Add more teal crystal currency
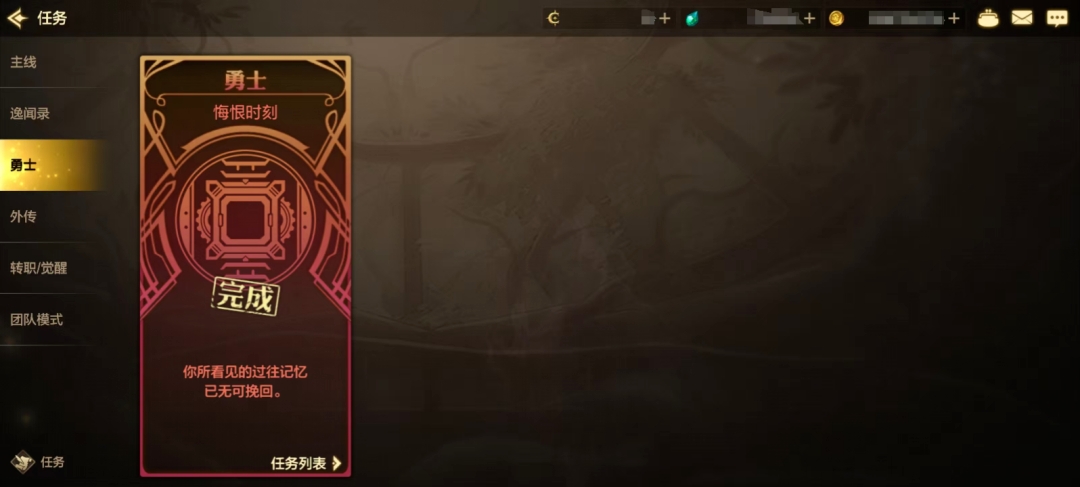 [809, 19]
